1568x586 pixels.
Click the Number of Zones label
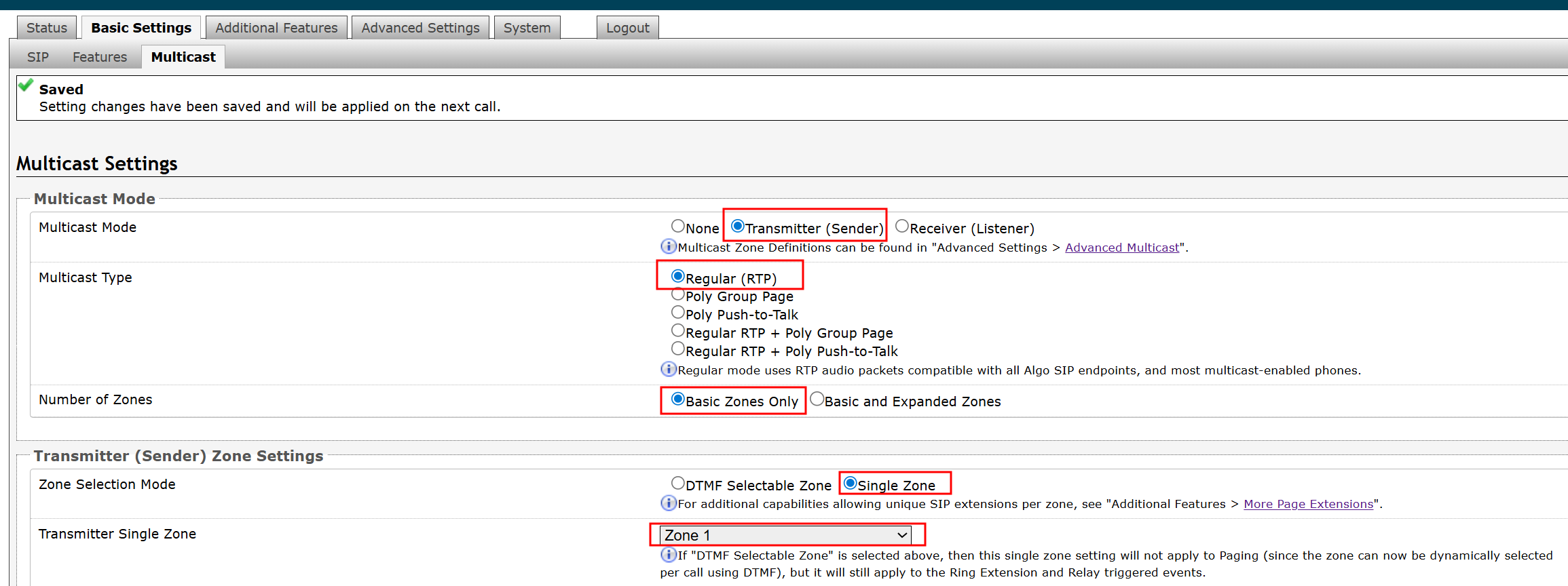point(96,399)
